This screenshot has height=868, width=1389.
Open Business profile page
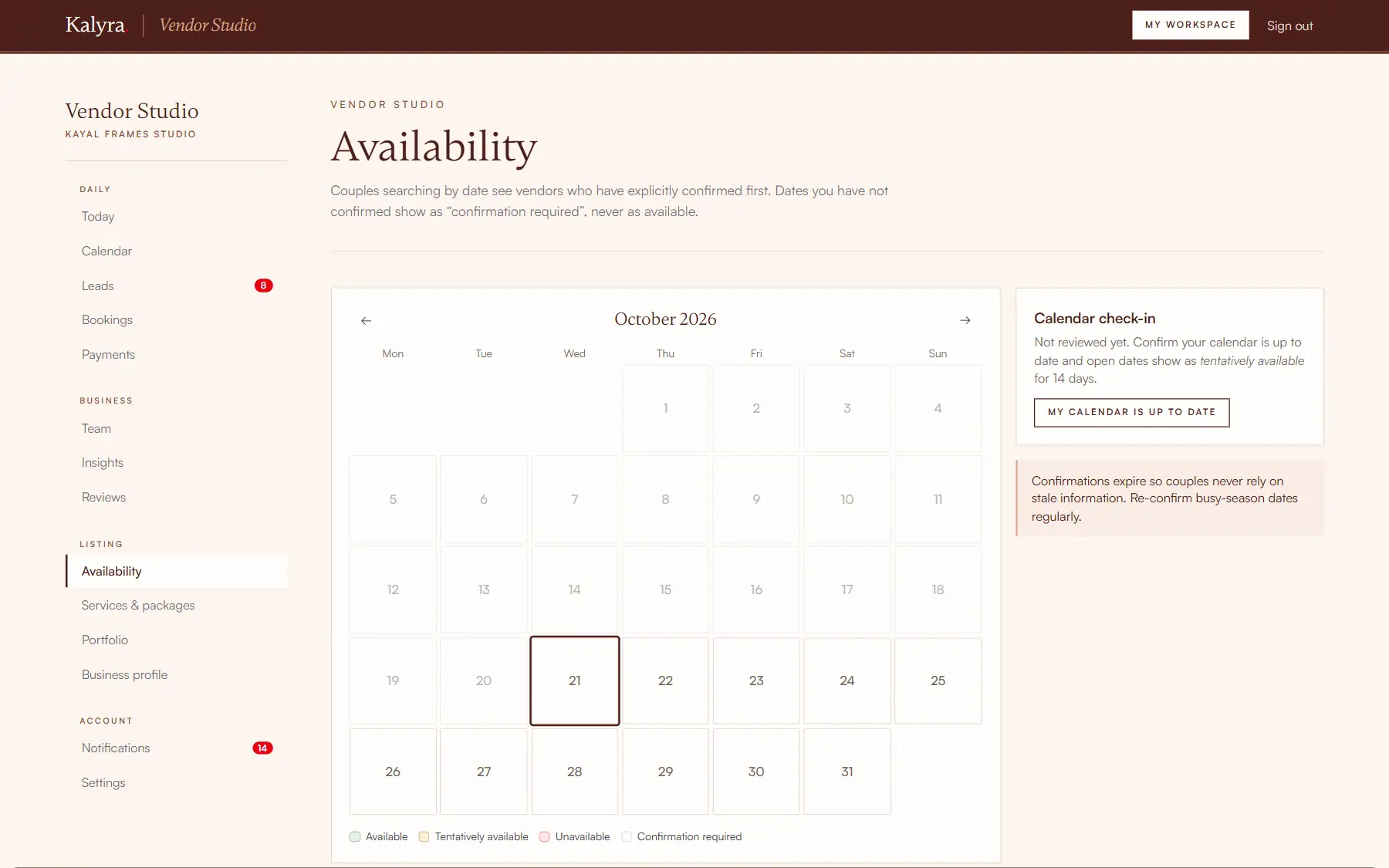(177, 674)
